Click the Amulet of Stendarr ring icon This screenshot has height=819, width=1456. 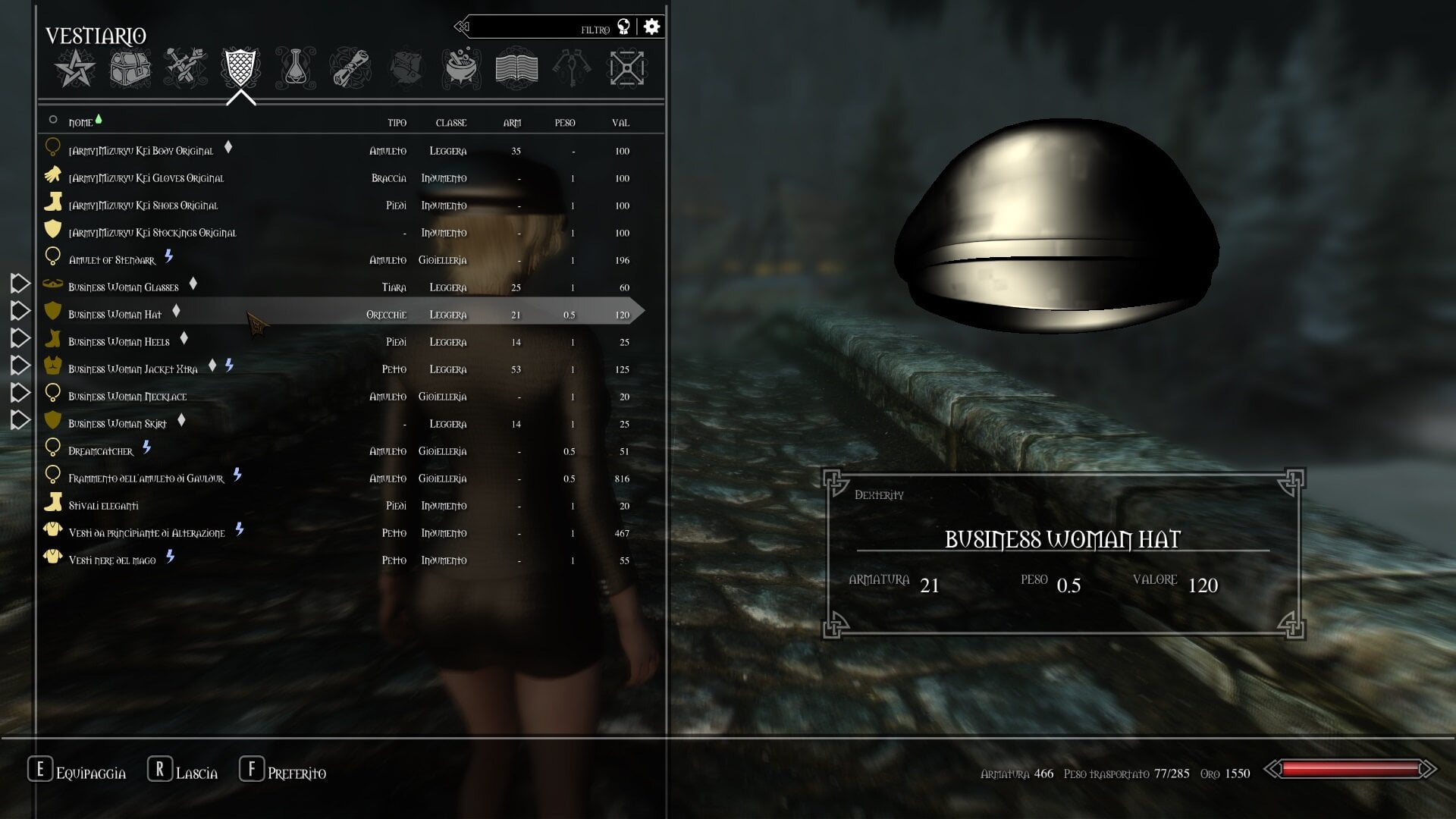52,256
